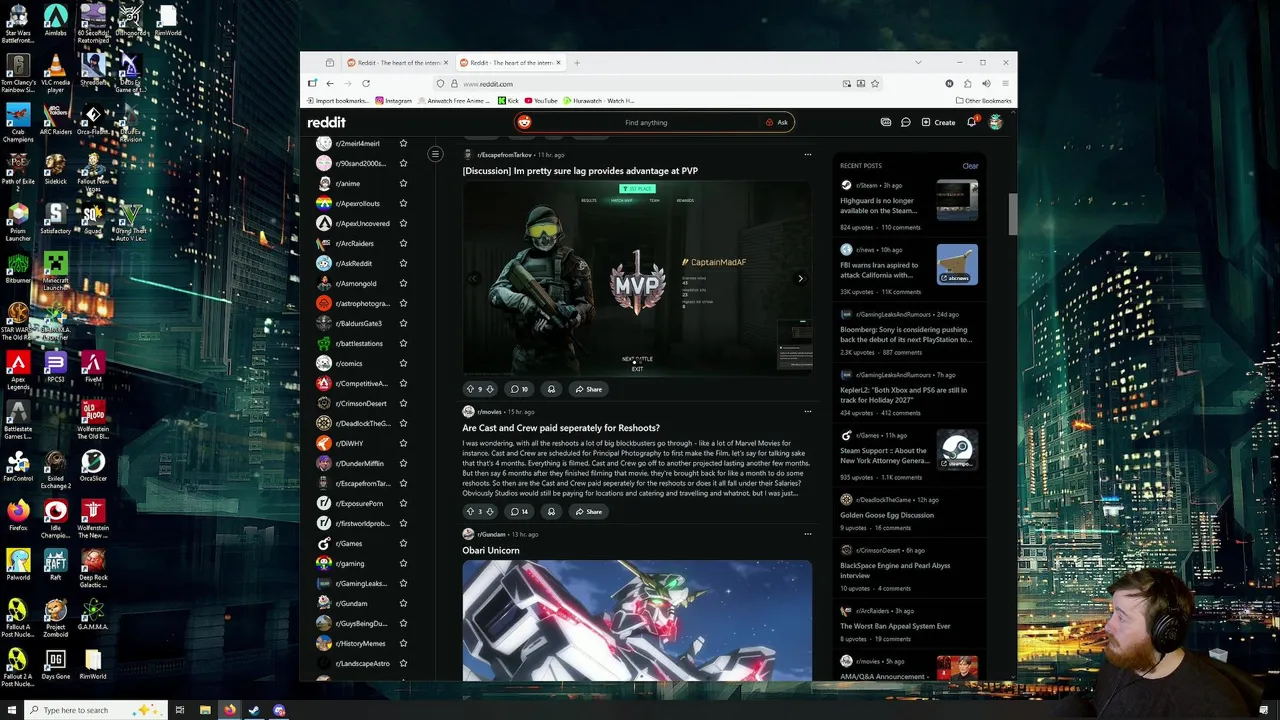Screen dimensions: 1280x720
Task: Click the taskbar search box
Action: tap(93, 710)
